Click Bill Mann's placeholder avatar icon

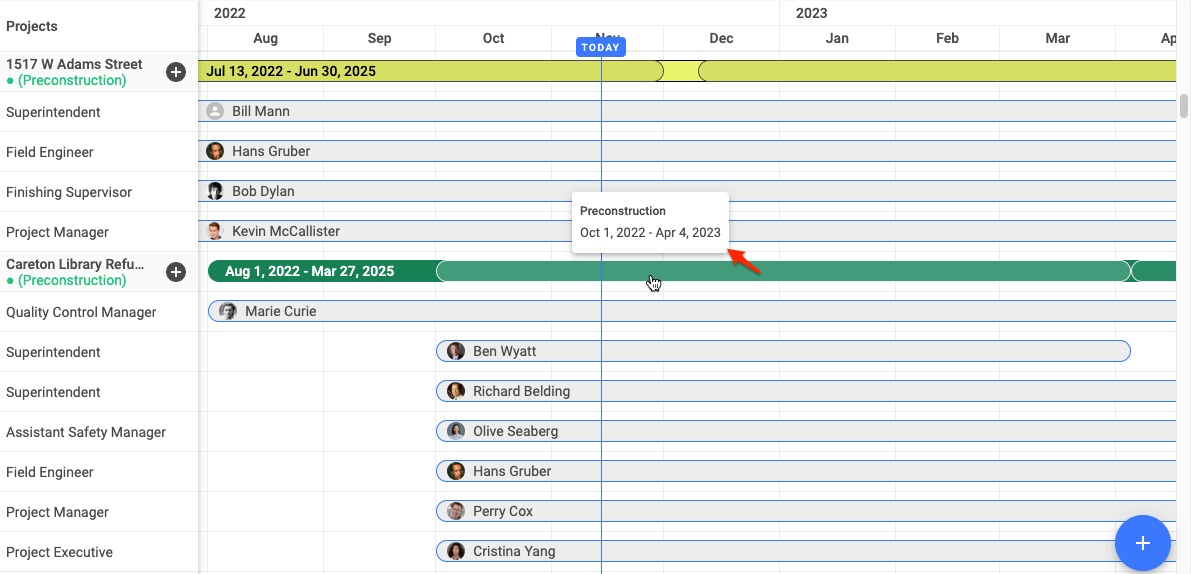(215, 112)
